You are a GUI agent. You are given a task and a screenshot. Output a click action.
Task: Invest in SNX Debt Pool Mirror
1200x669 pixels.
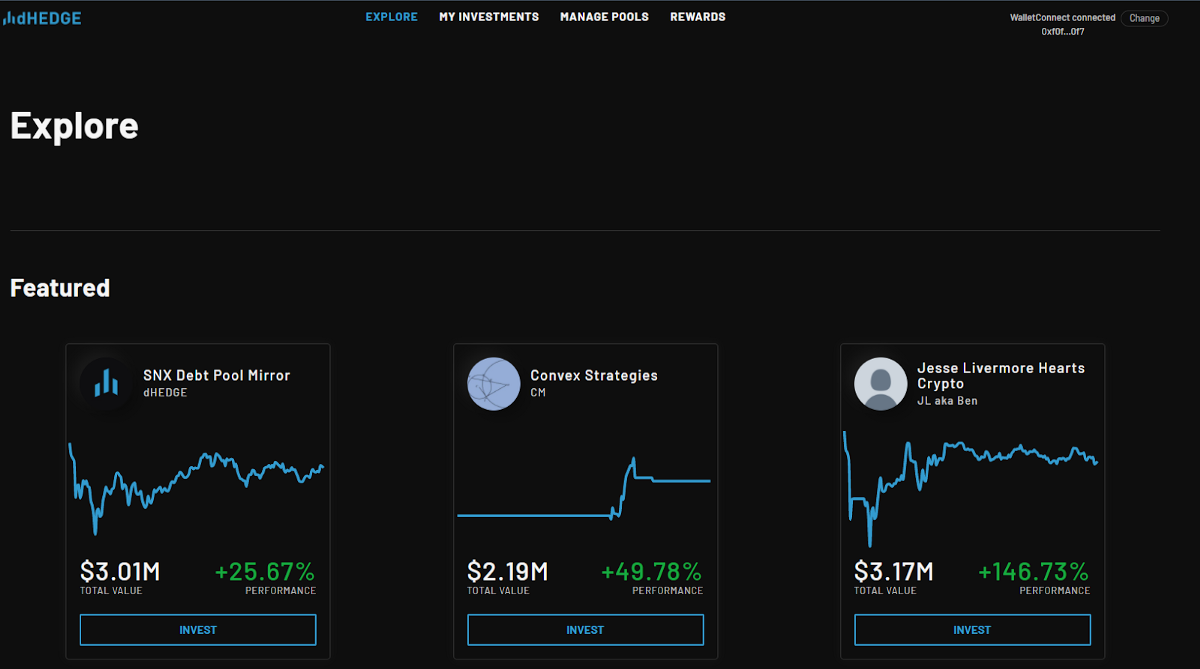(198, 630)
